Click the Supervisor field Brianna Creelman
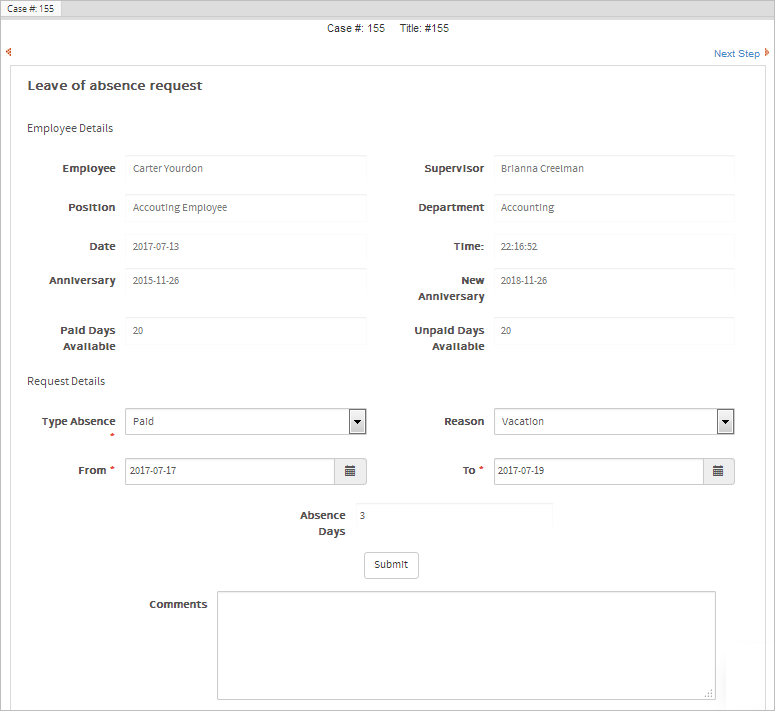 (614, 169)
